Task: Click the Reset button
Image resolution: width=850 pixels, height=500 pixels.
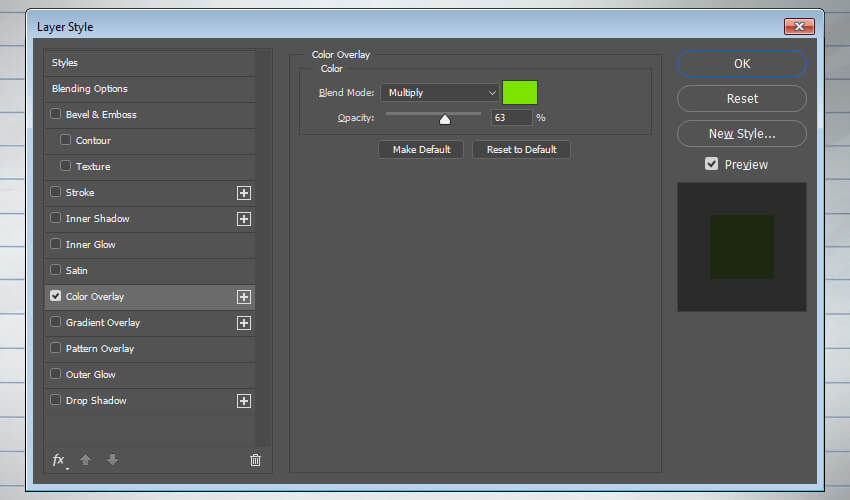Action: point(742,99)
